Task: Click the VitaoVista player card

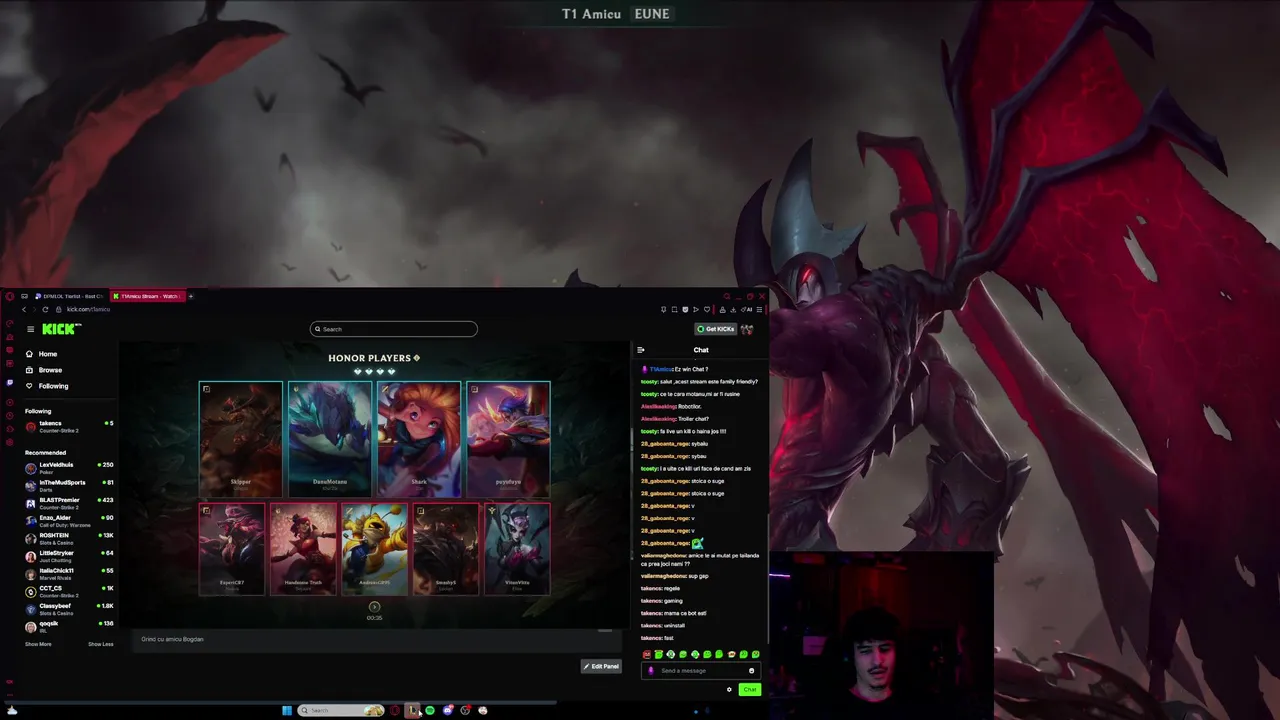Action: (517, 549)
